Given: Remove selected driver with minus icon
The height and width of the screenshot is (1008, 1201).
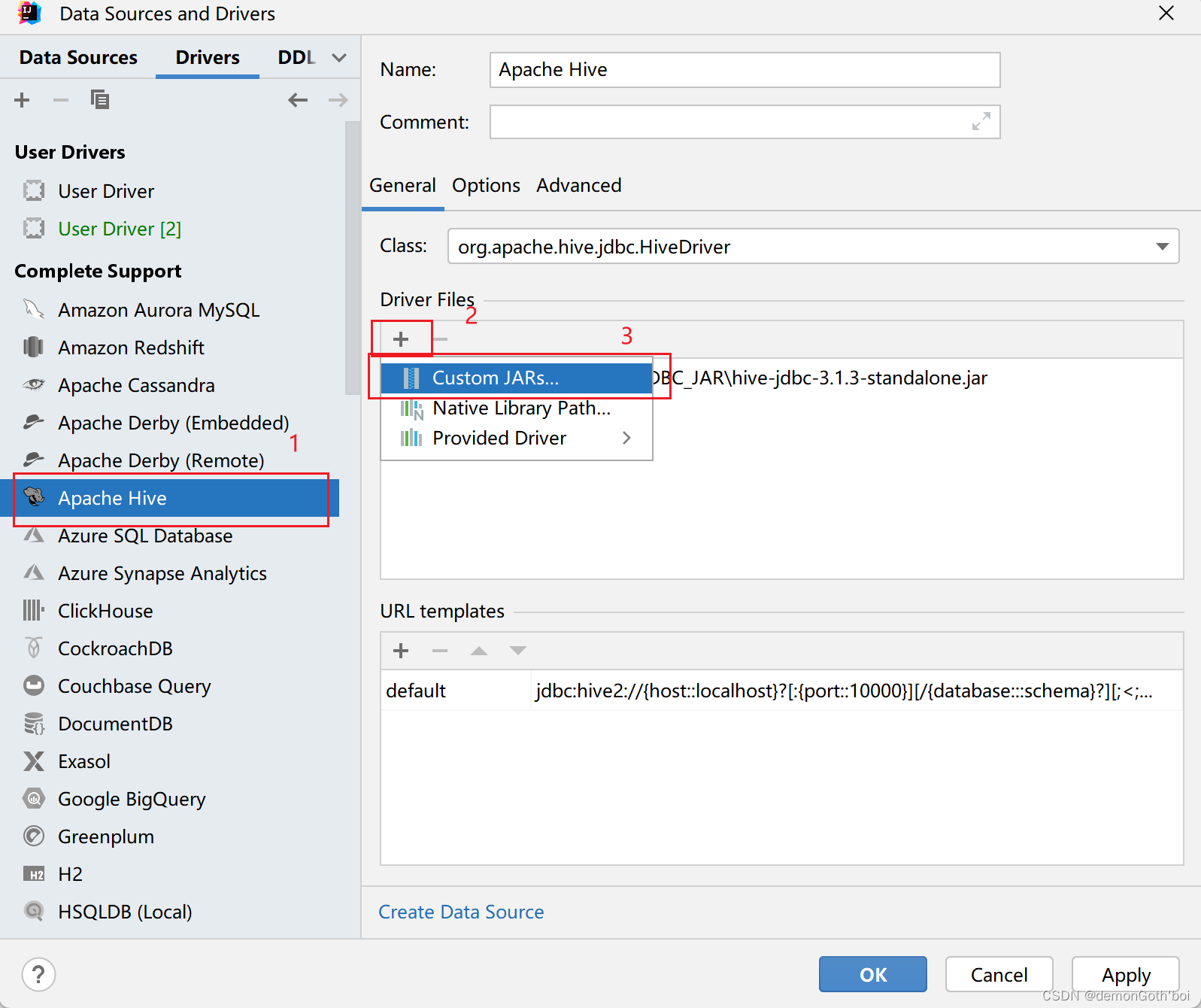Looking at the screenshot, I should [x=61, y=100].
